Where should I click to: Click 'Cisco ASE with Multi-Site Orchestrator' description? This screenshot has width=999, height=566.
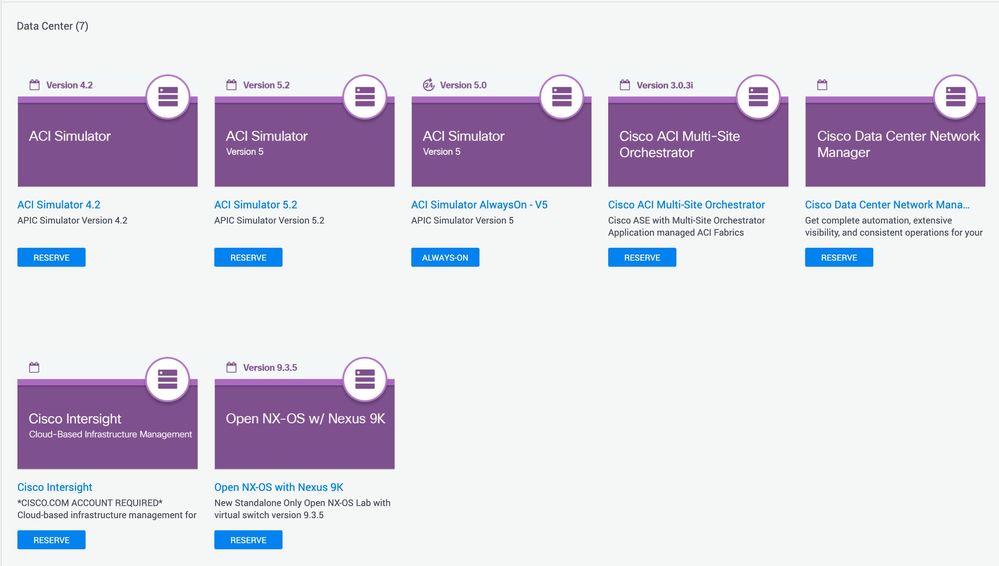(x=686, y=221)
